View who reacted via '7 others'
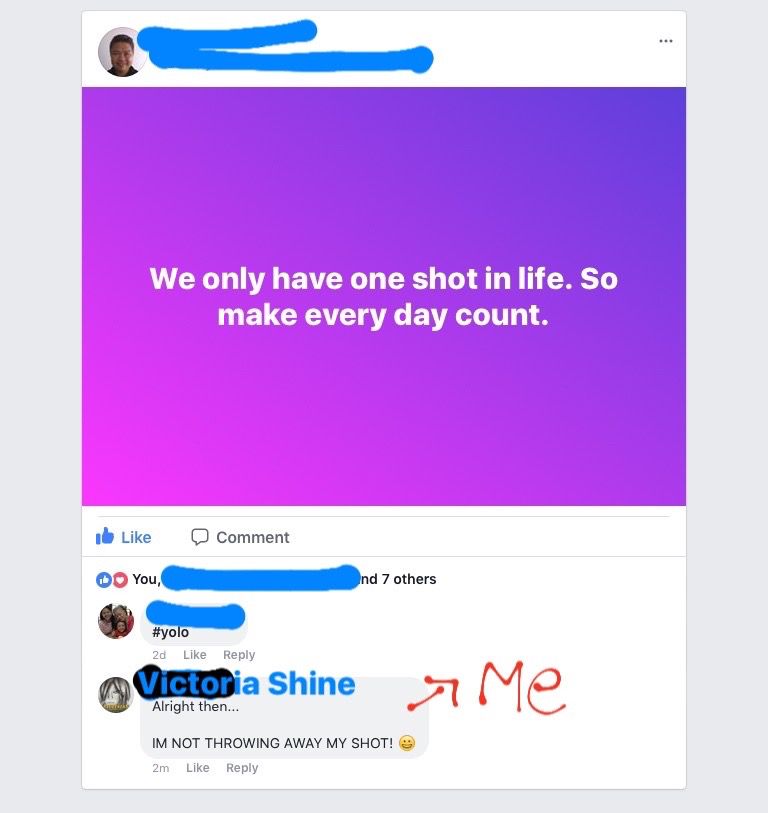 coord(409,579)
